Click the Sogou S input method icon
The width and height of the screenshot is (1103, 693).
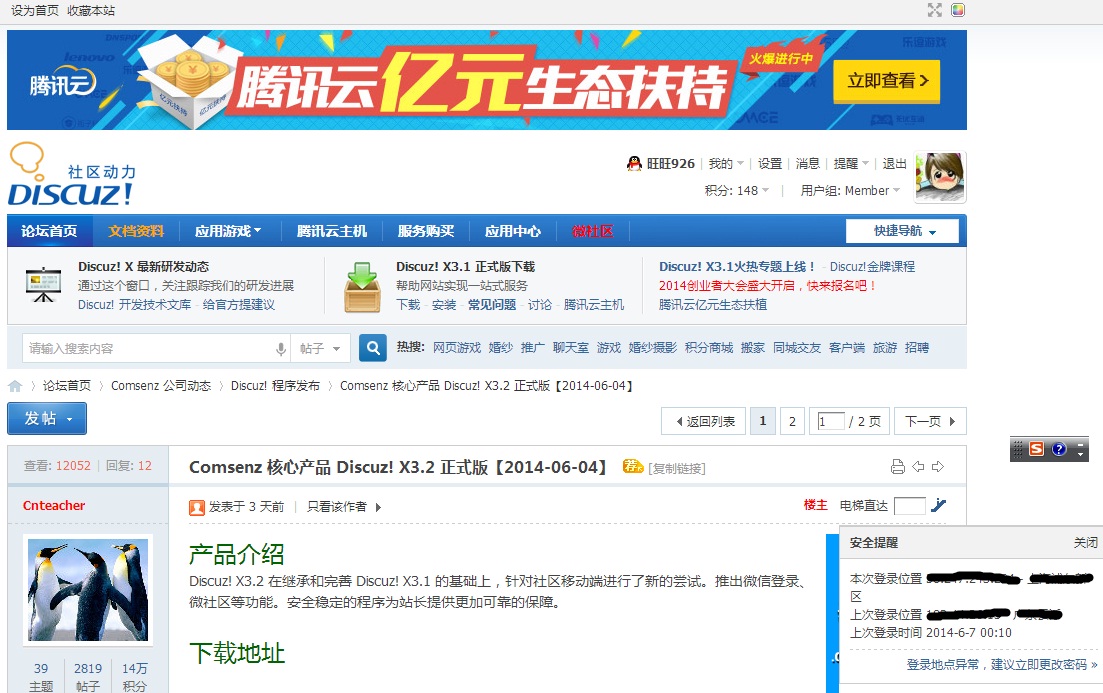pyautogui.click(x=1036, y=449)
